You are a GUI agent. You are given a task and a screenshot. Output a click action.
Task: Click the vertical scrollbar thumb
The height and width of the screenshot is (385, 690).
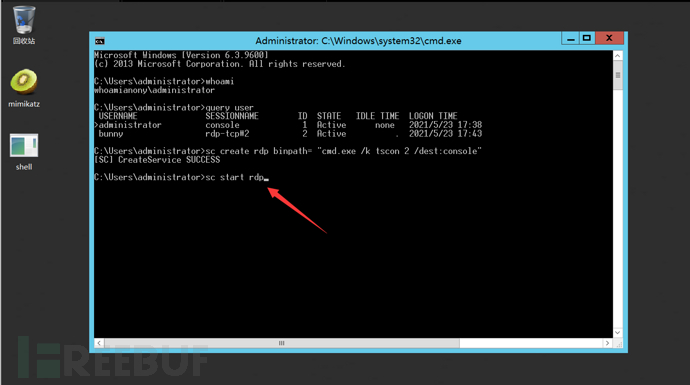tap(618, 76)
